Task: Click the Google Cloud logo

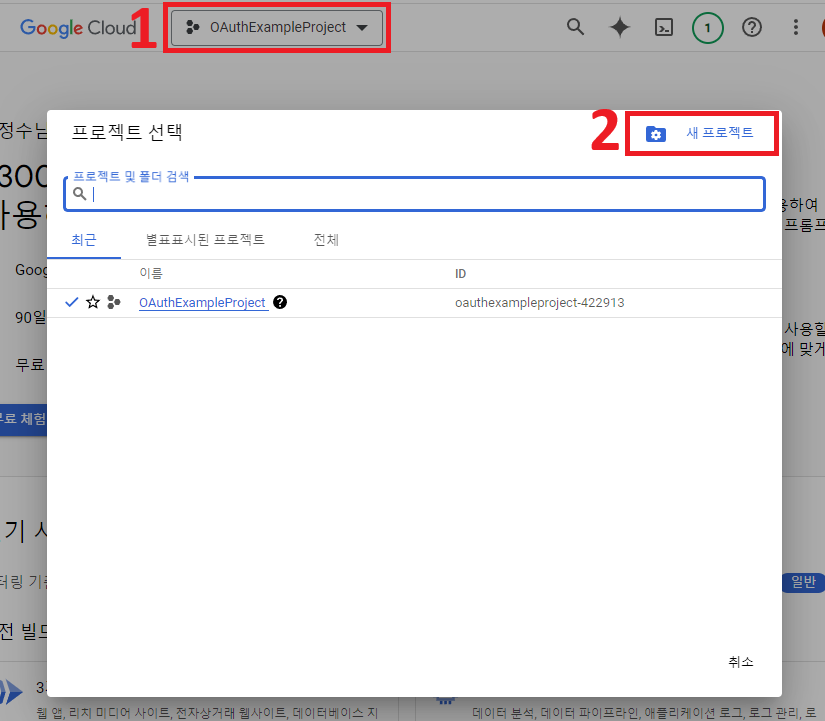Action: coord(78,27)
